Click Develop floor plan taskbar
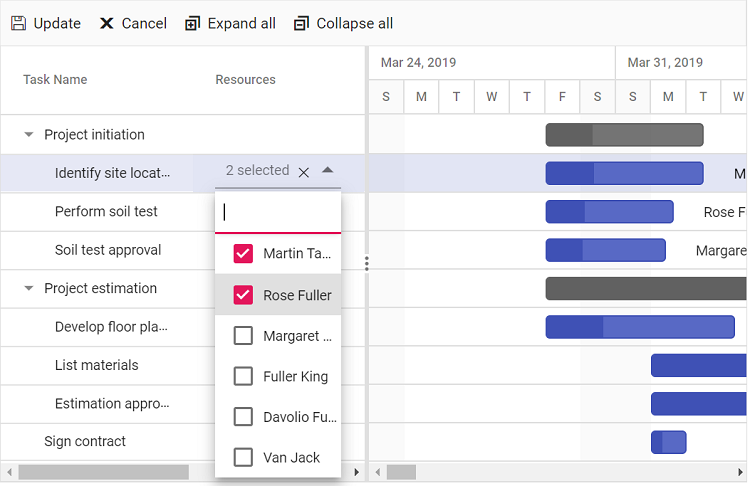 pyautogui.click(x=640, y=327)
